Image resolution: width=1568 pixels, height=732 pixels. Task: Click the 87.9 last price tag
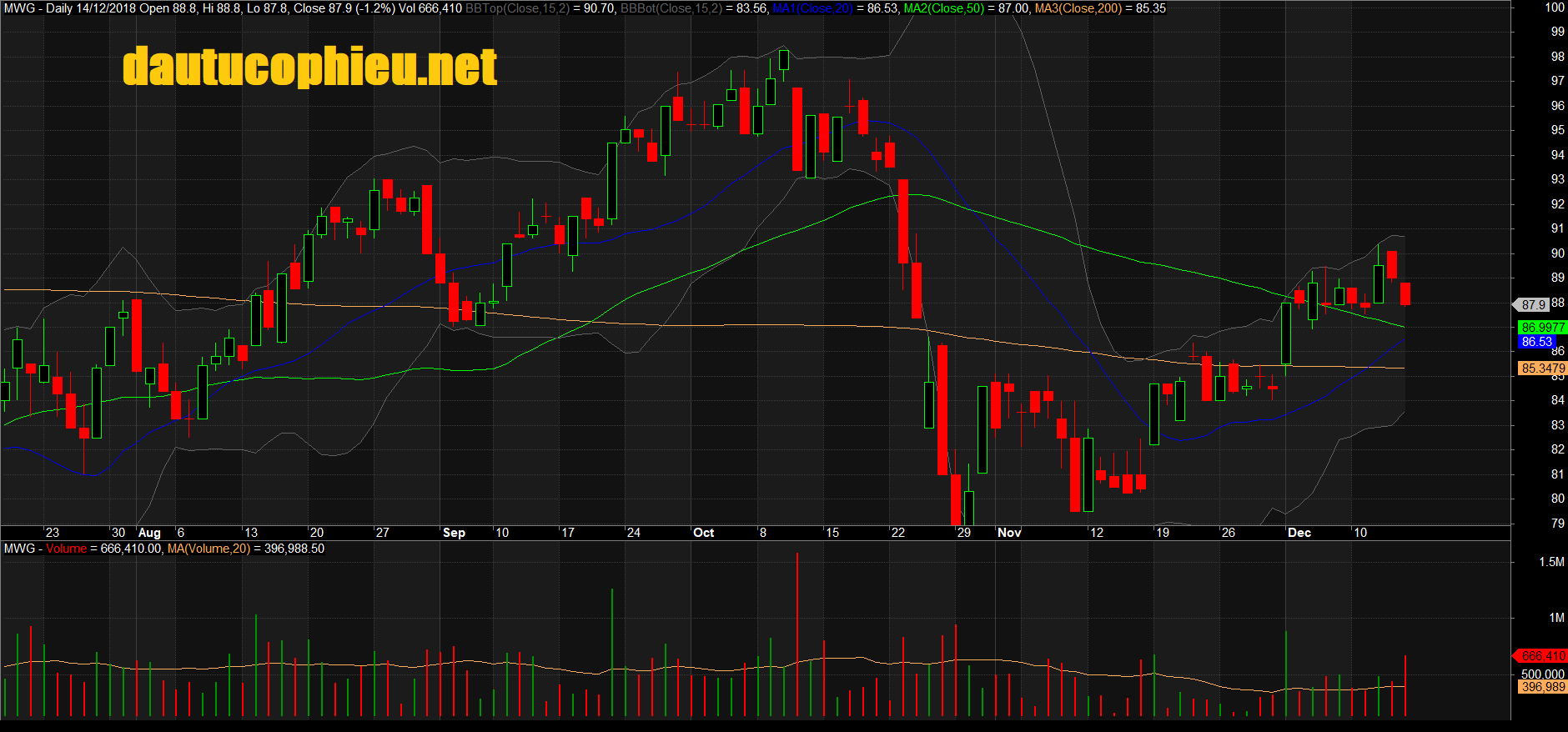pyautogui.click(x=1533, y=305)
